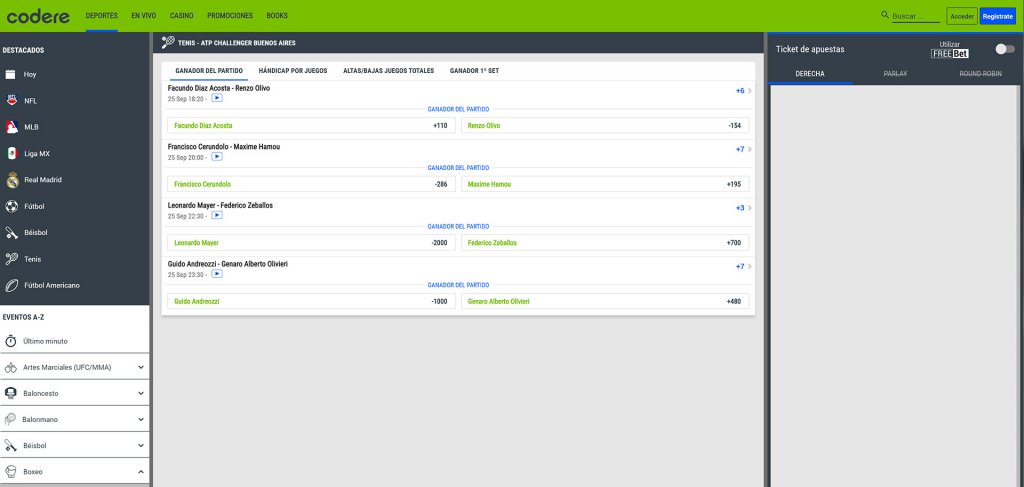The width and height of the screenshot is (1024, 487).
Task: Open Francisco Cerundolo - Maxime Hamou match title
Action: [x=224, y=147]
